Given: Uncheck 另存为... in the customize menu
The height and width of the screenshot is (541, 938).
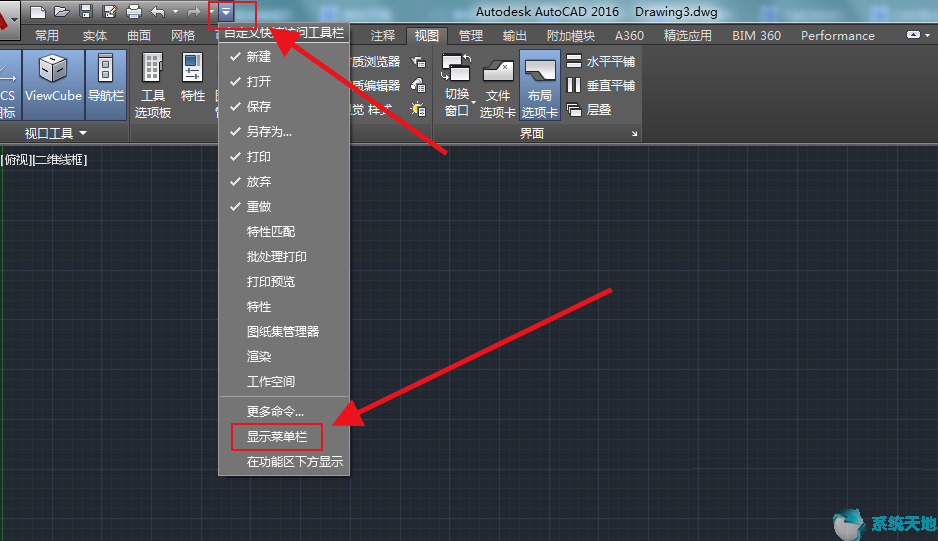Looking at the screenshot, I should click(x=284, y=132).
